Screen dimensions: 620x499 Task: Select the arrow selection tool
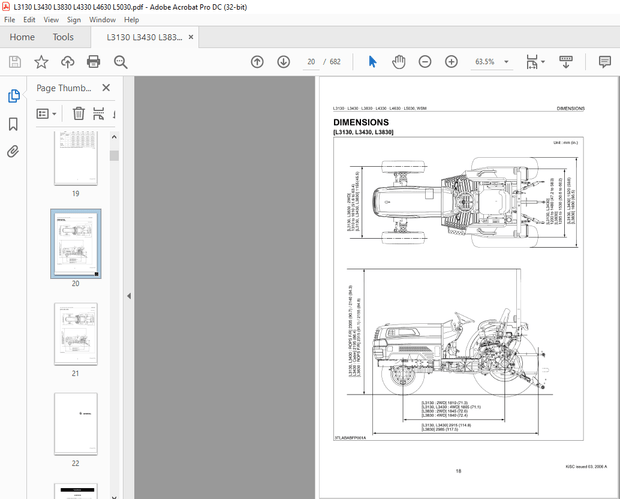pyautogui.click(x=372, y=62)
